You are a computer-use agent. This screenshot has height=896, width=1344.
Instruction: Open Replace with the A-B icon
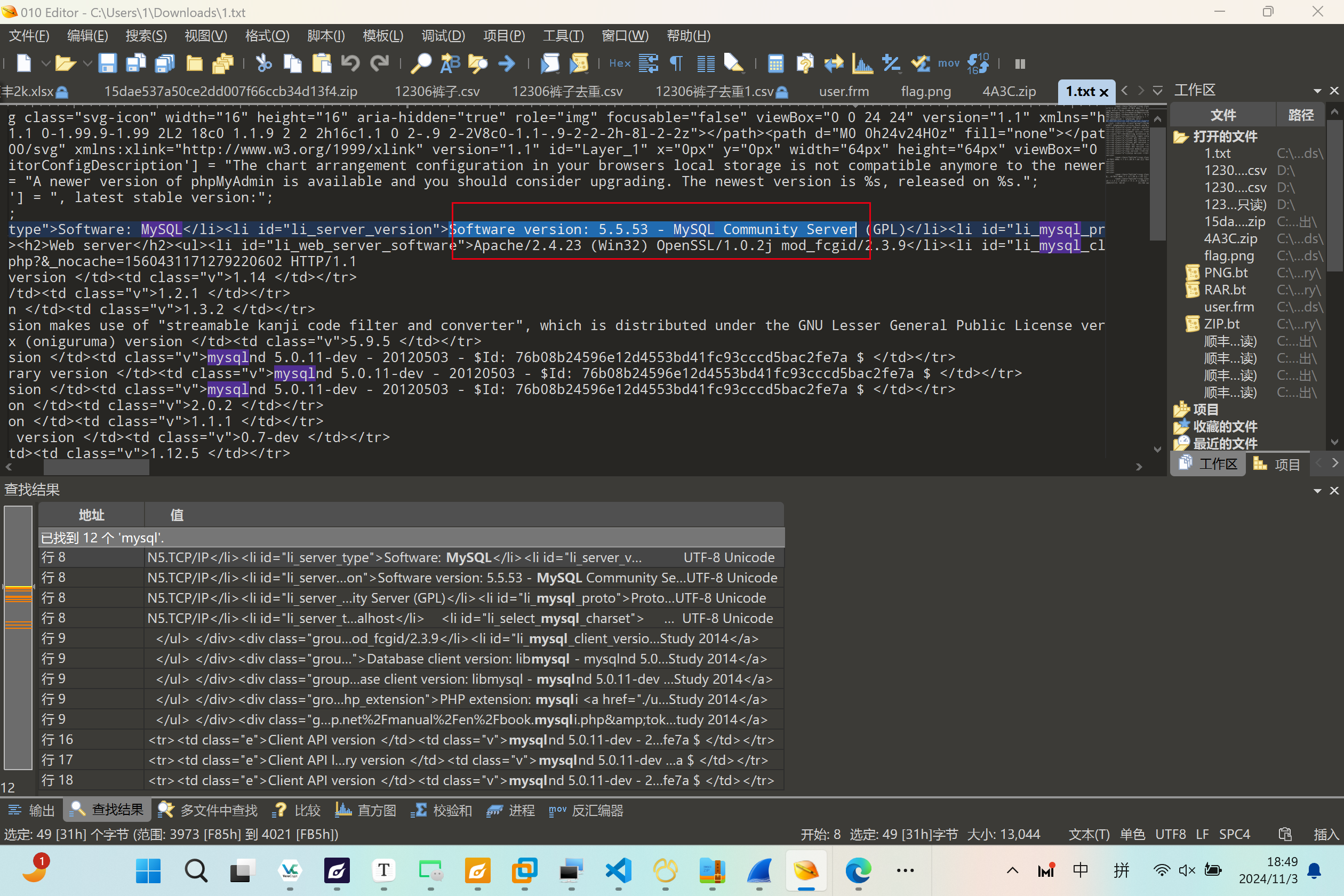450,63
